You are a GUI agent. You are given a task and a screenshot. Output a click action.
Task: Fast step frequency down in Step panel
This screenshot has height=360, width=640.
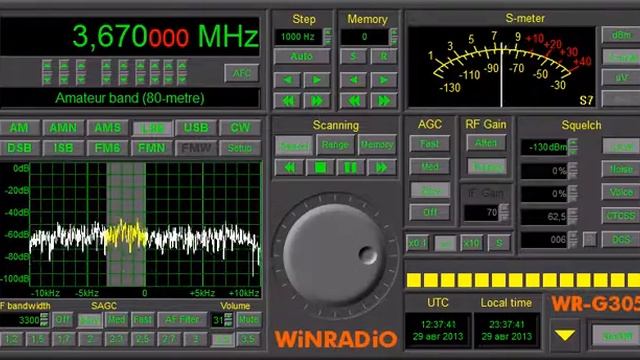tap(287, 100)
